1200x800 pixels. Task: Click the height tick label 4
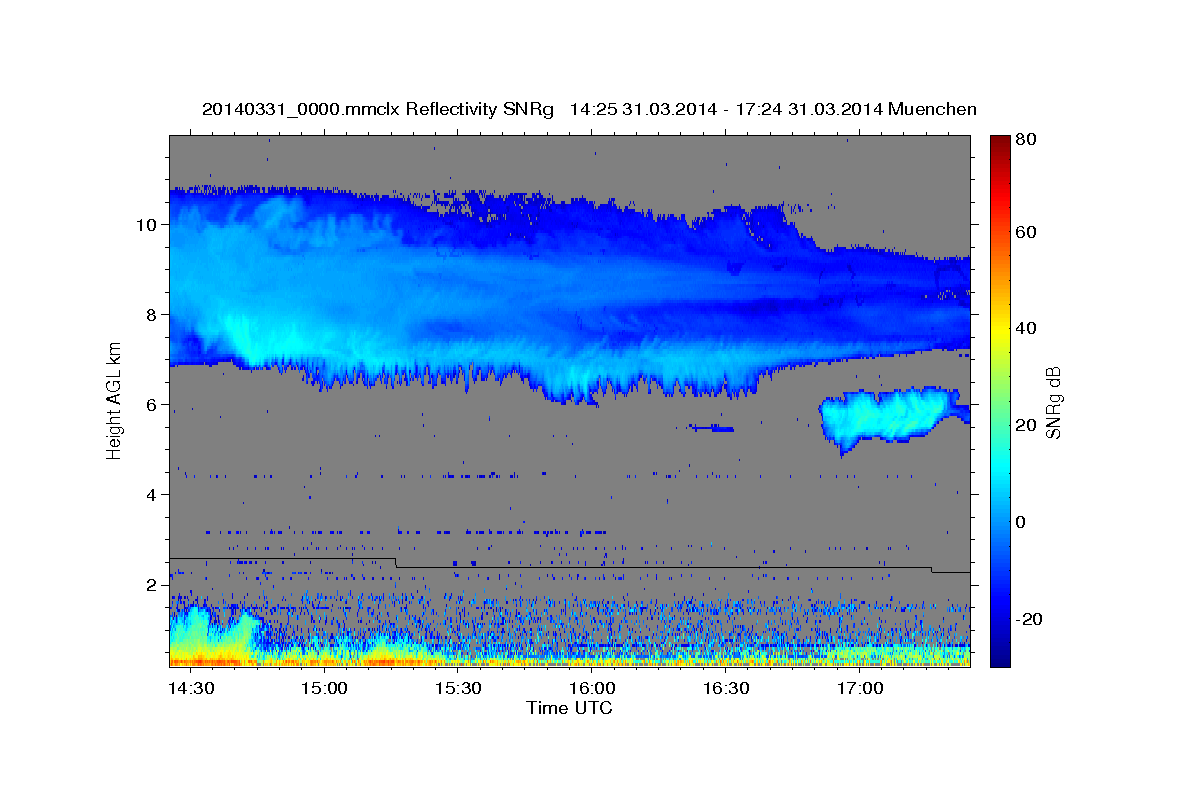click(151, 495)
